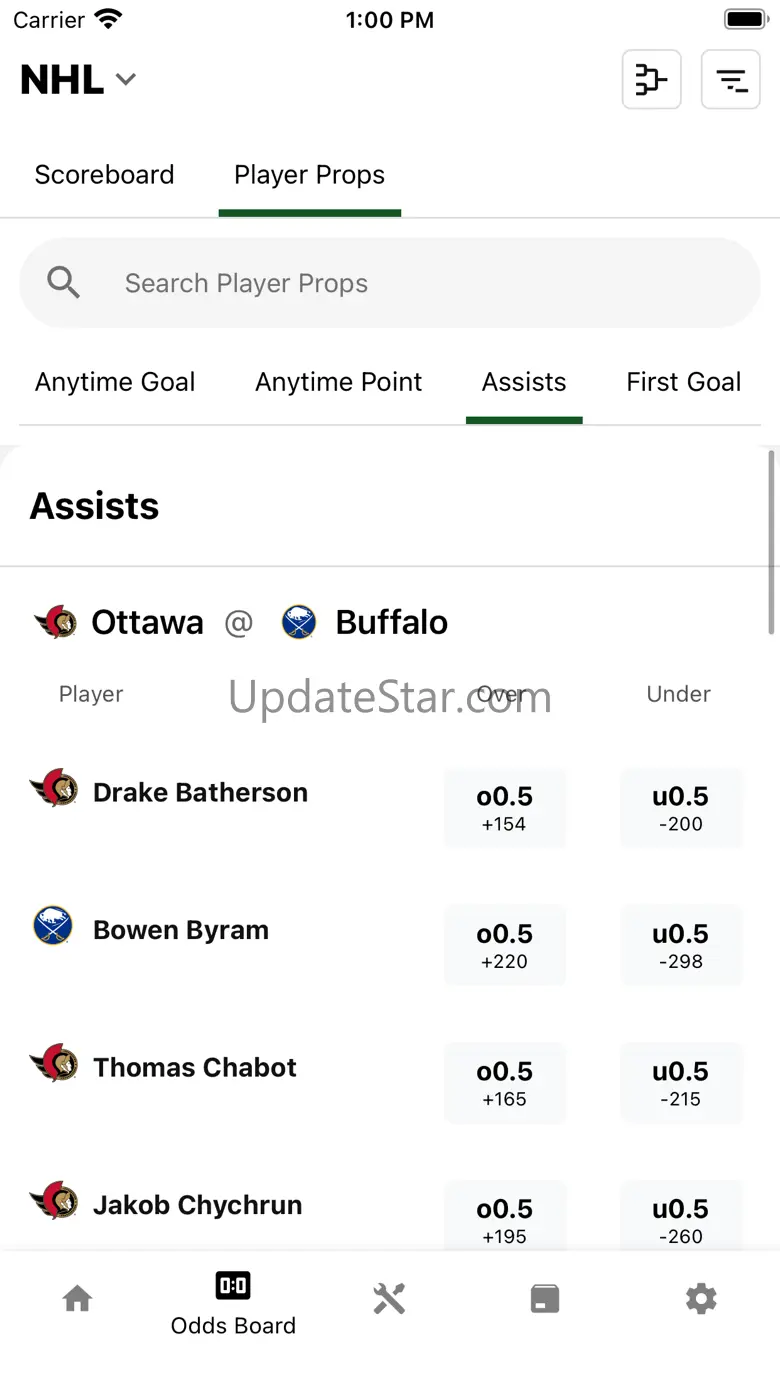Select the First Goal category tab
The image size is (780, 1387).
click(683, 382)
